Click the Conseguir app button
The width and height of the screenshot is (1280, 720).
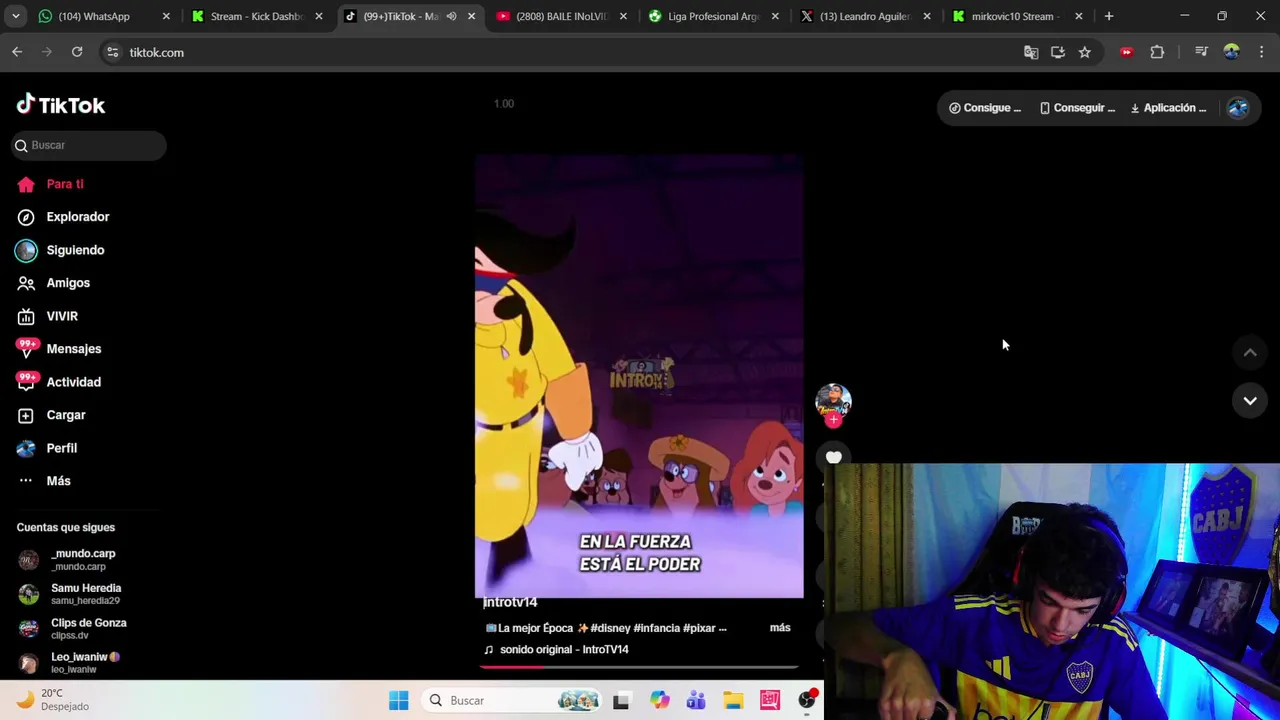(x=1078, y=108)
